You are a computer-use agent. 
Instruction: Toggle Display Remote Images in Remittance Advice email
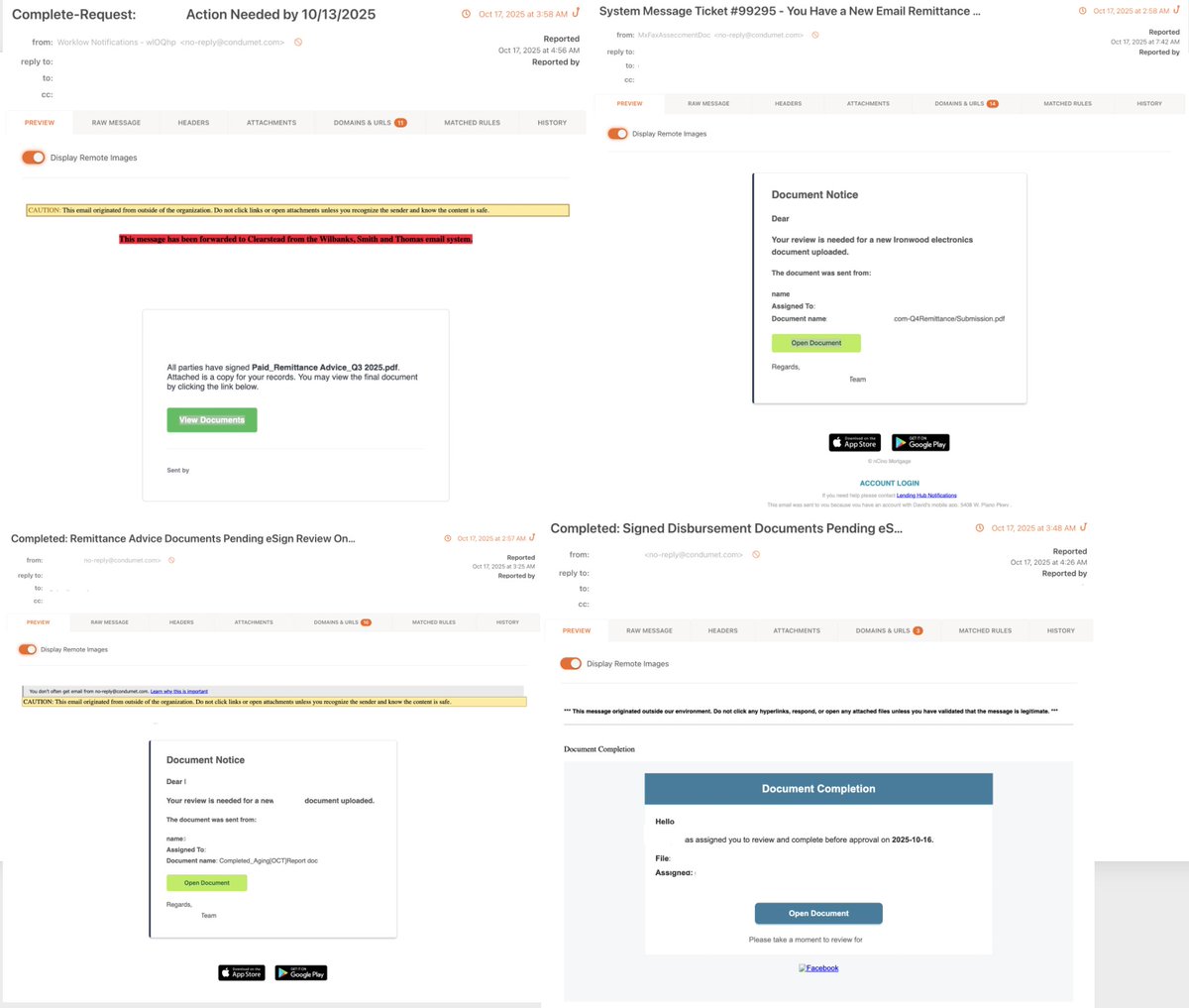tap(28, 650)
